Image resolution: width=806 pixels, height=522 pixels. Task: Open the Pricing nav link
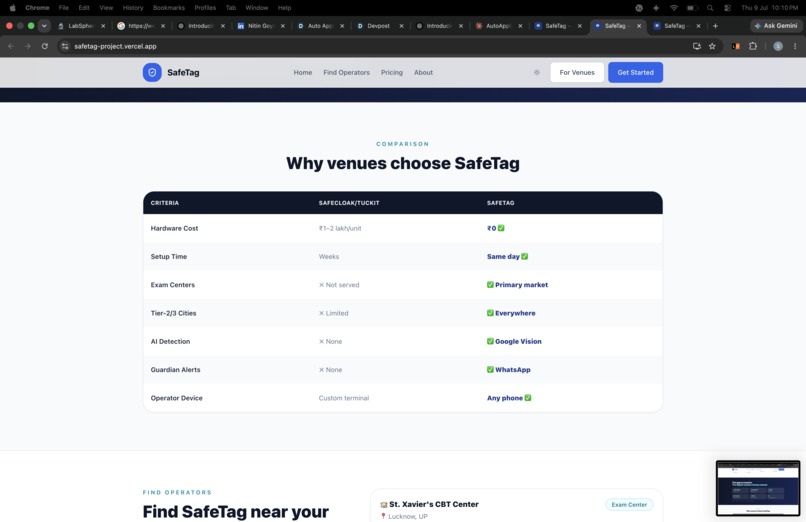(x=392, y=72)
